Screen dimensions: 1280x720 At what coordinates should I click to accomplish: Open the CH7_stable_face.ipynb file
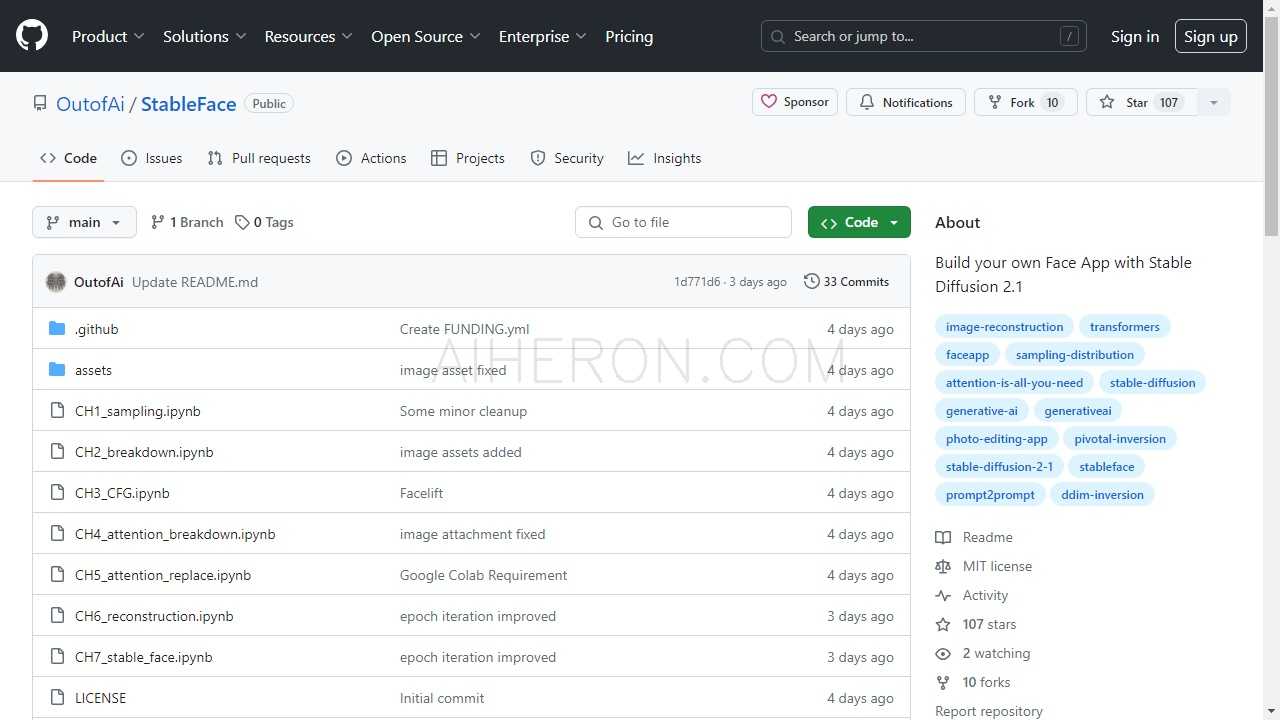click(143, 657)
